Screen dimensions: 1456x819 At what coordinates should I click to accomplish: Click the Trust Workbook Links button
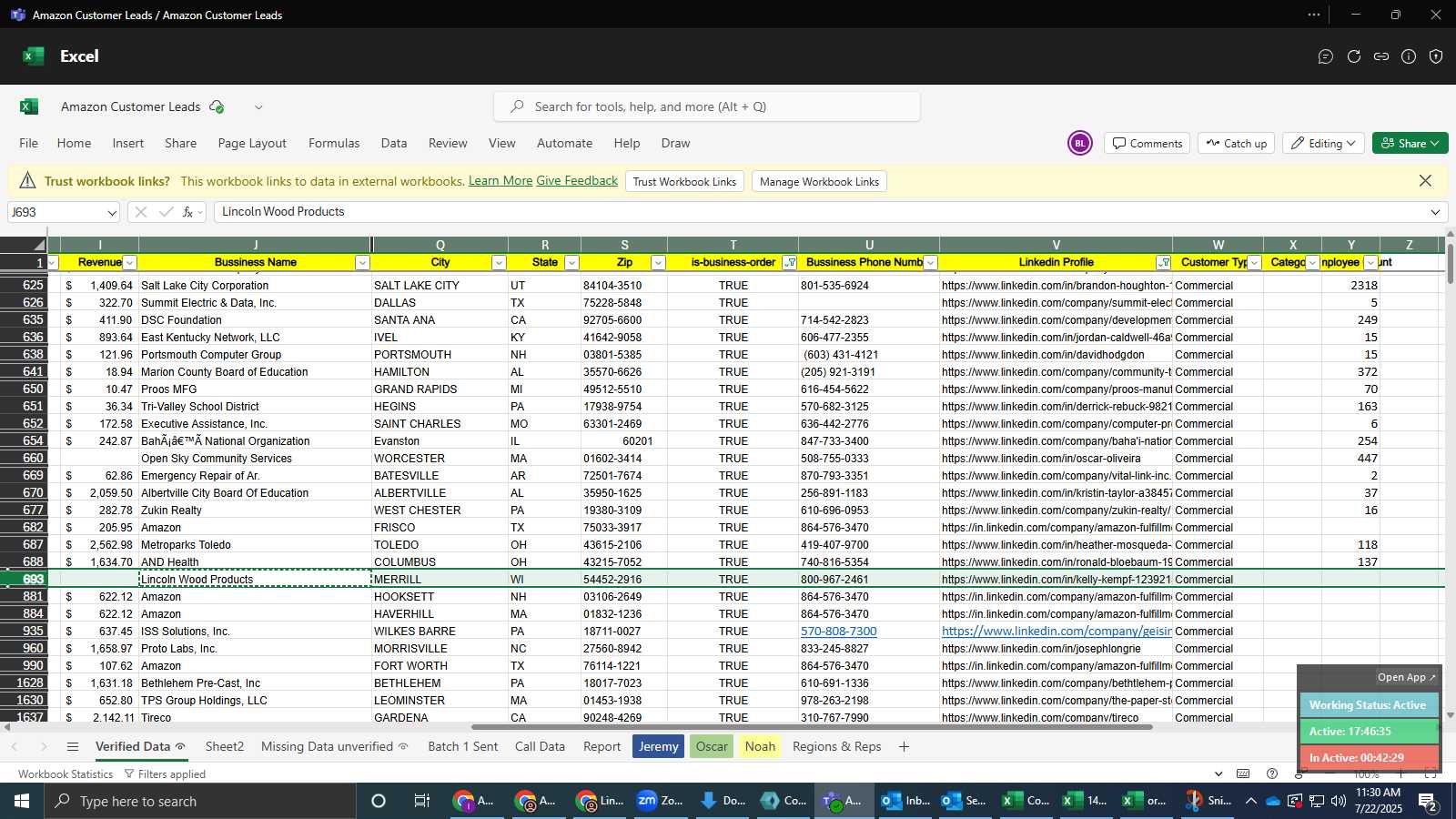[684, 181]
